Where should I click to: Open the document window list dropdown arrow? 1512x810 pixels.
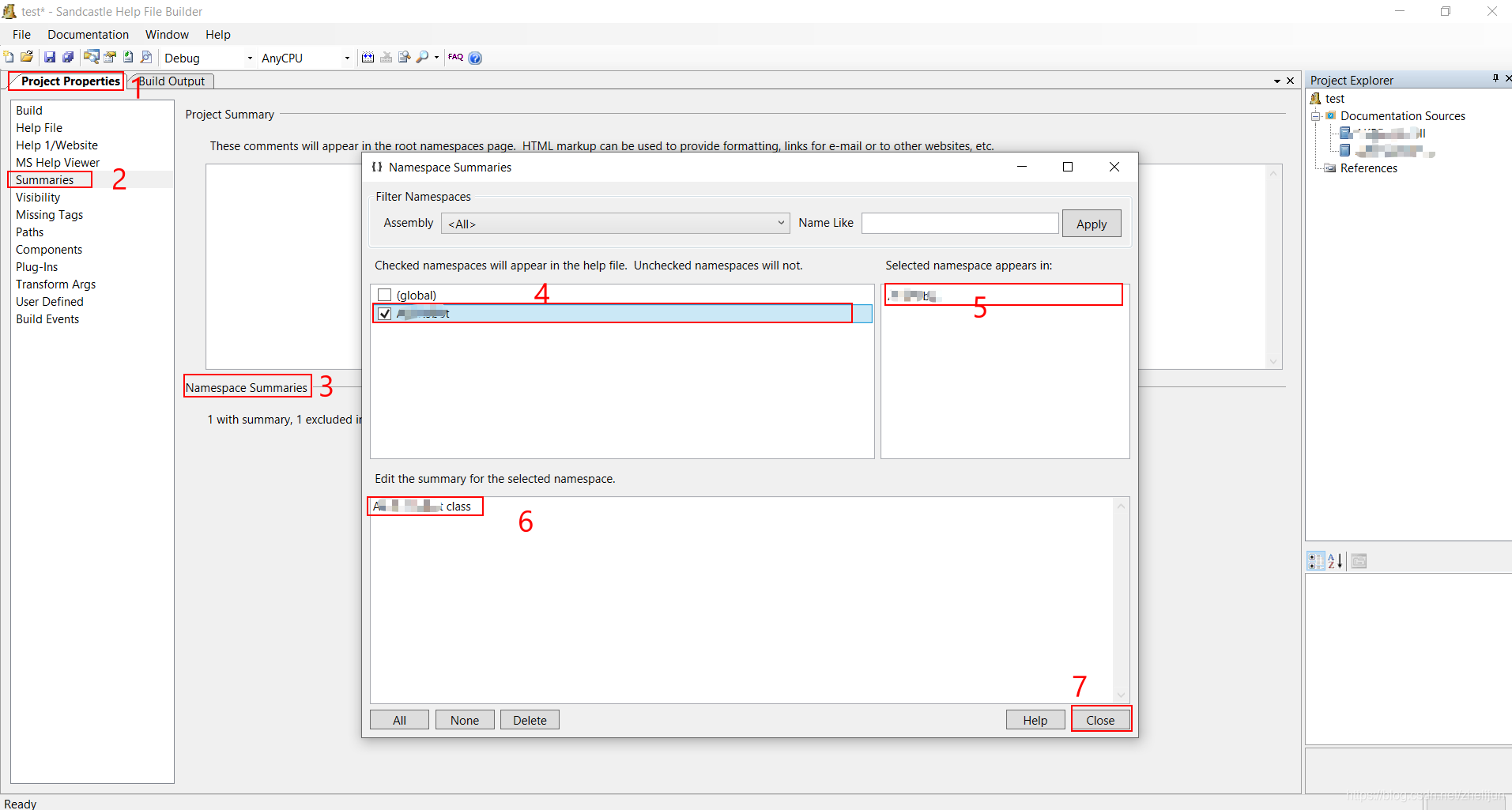coord(1277,81)
